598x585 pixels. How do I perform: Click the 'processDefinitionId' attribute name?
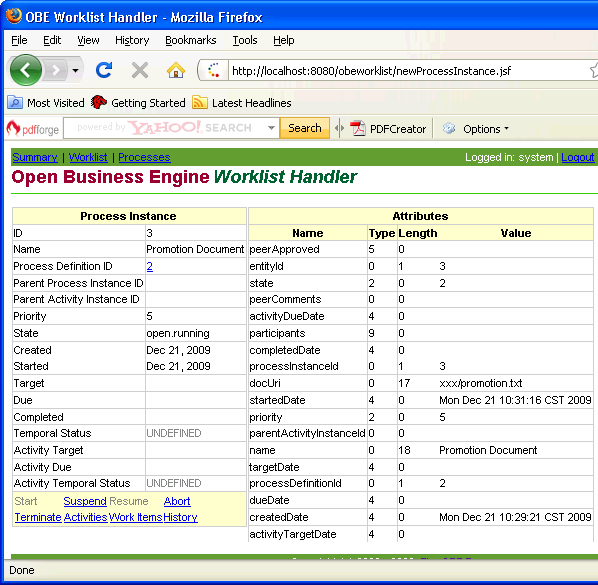click(295, 484)
